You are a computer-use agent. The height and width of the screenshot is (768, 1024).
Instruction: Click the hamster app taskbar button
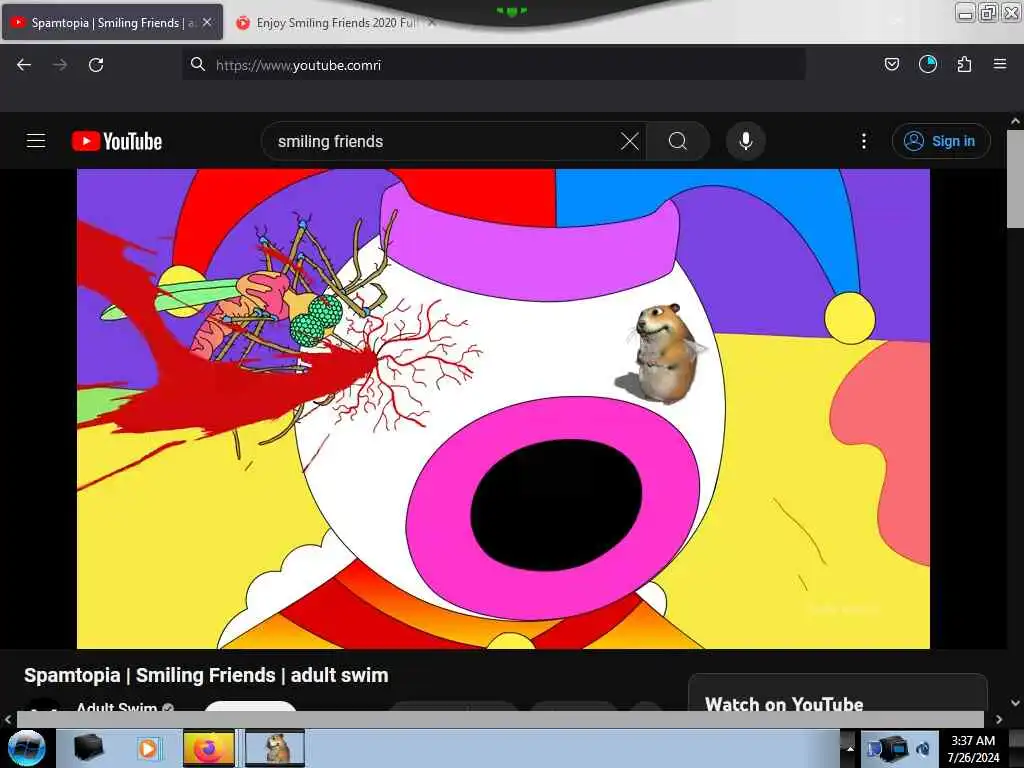coord(274,748)
